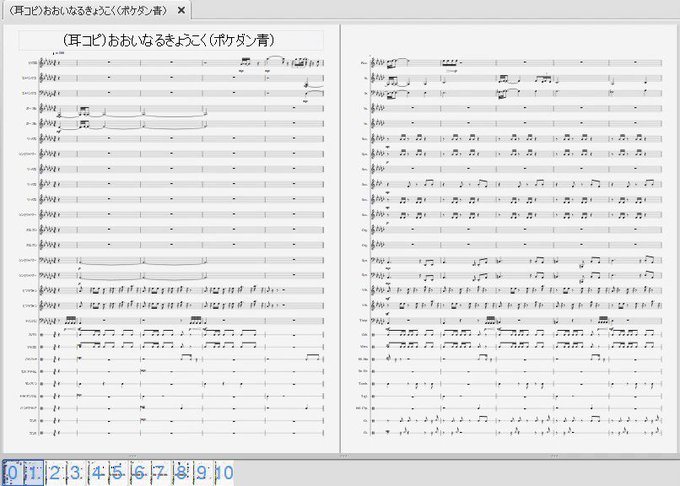Jump to page 9 thumbnail in navigator
Screen dimensions: 680x486
pos(203,473)
